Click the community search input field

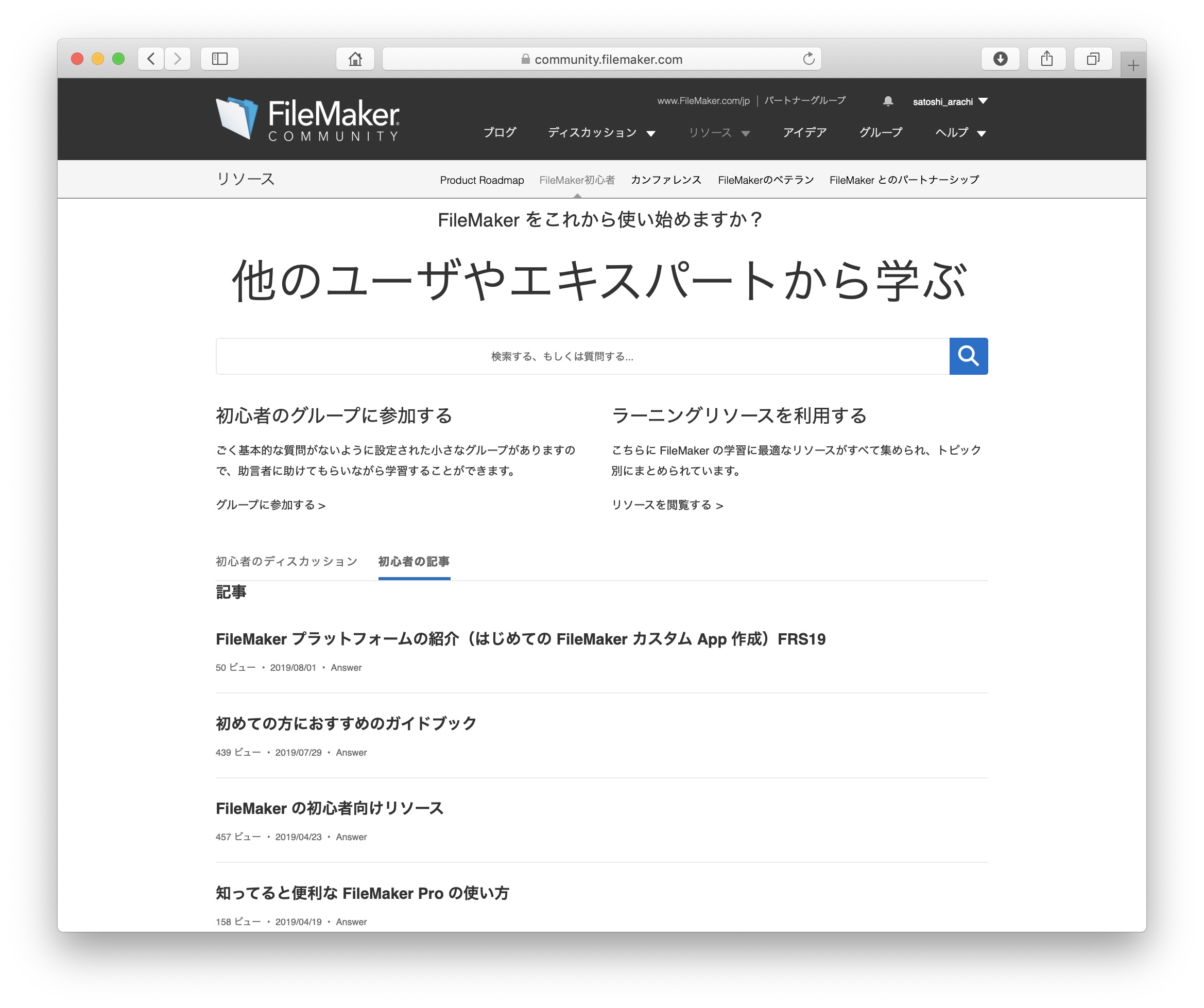tap(582, 356)
